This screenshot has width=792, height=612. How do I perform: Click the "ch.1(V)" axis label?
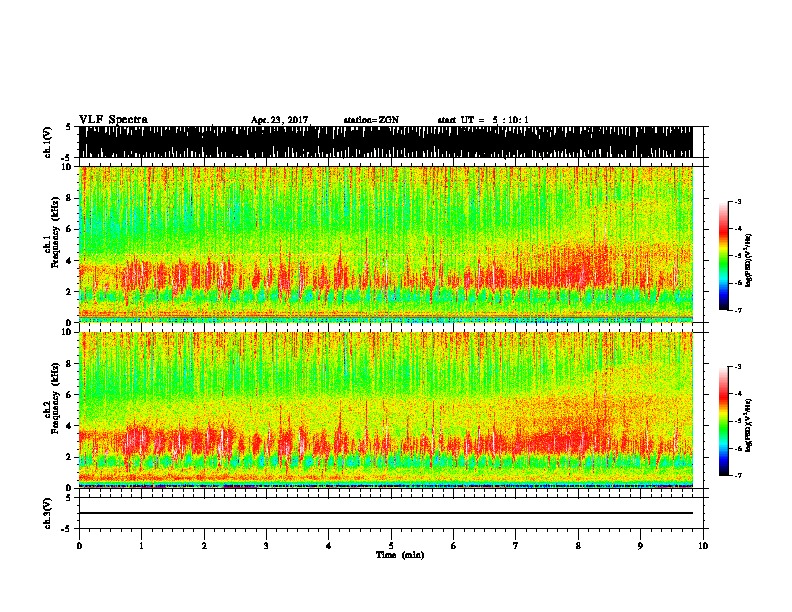[x=48, y=142]
